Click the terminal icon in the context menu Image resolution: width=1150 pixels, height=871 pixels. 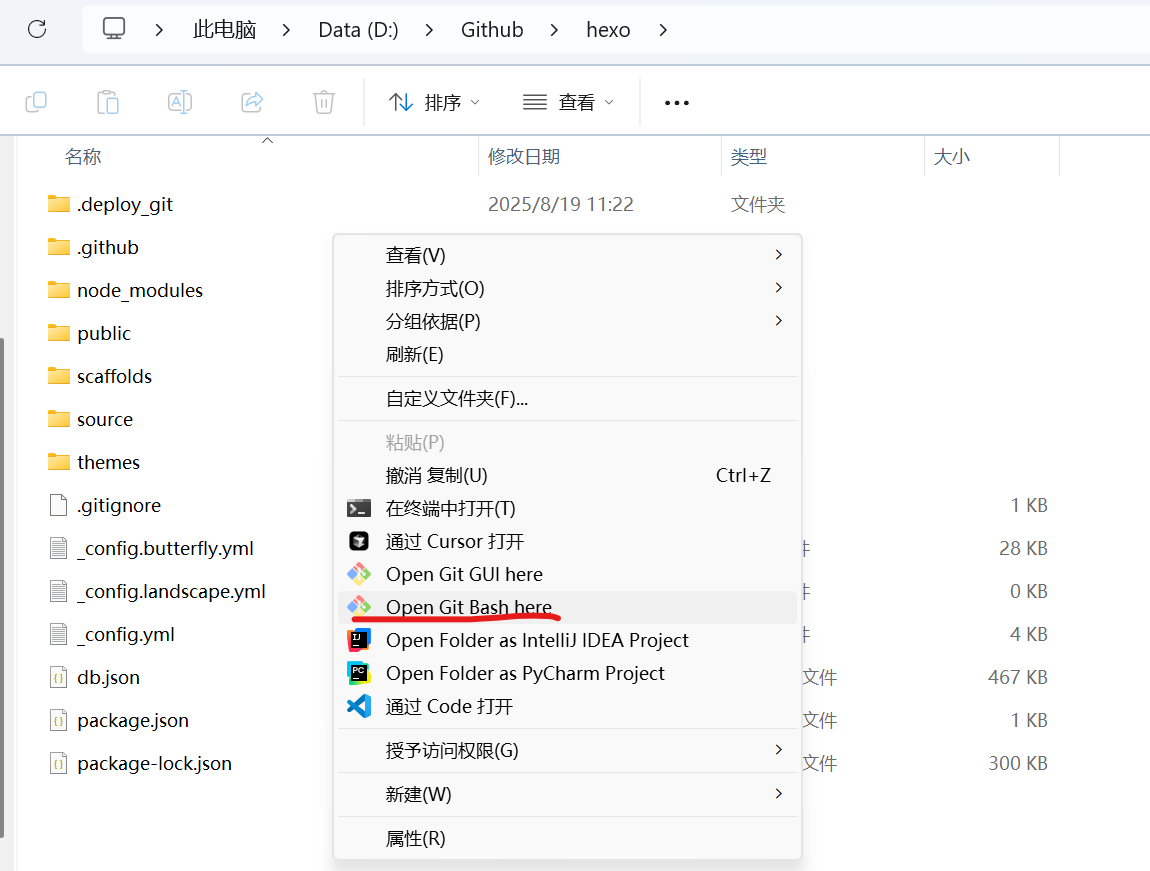point(359,508)
